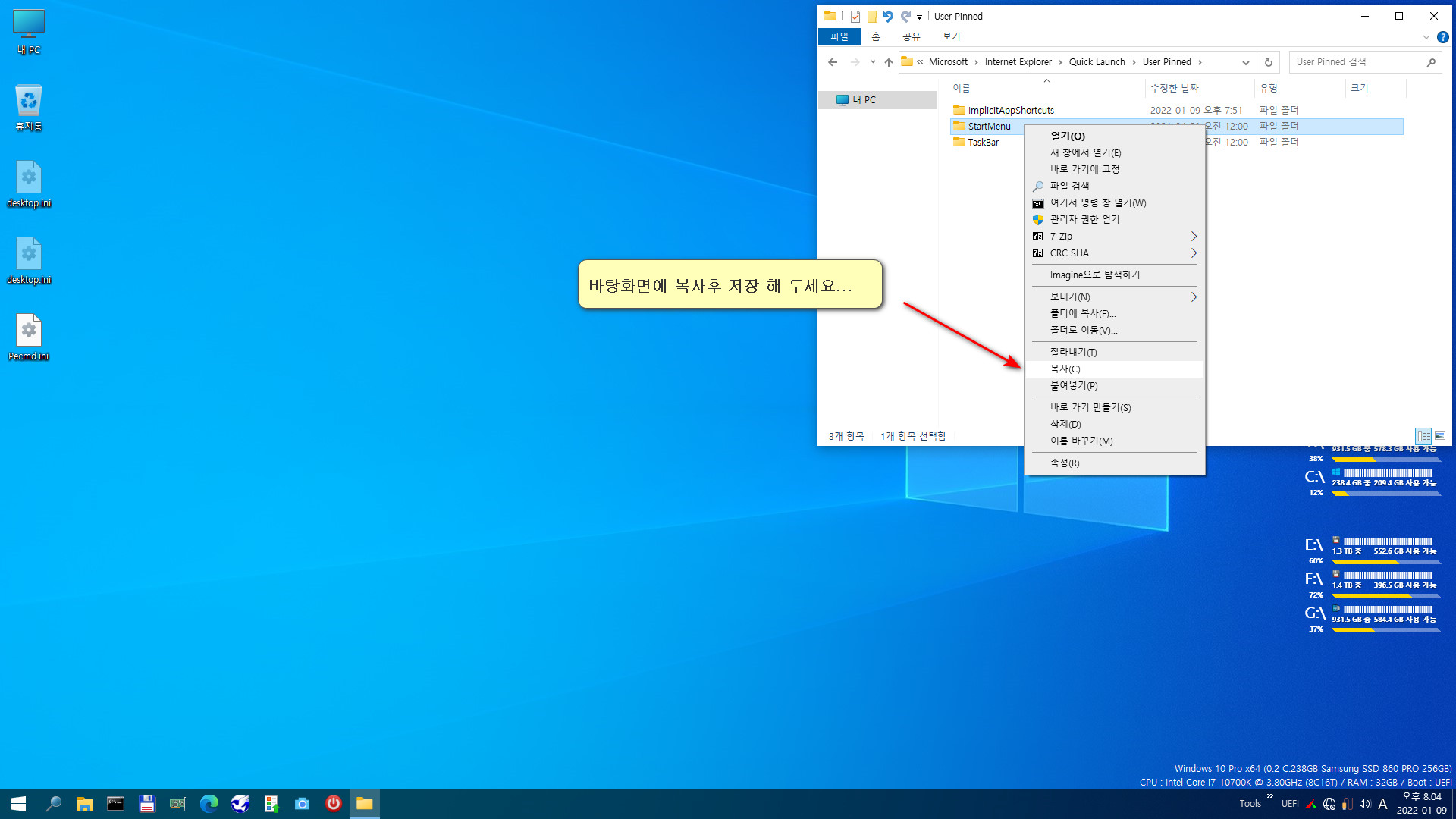Open Explorer help question mark icon
Screen dimensions: 1456x819
tap(1443, 36)
